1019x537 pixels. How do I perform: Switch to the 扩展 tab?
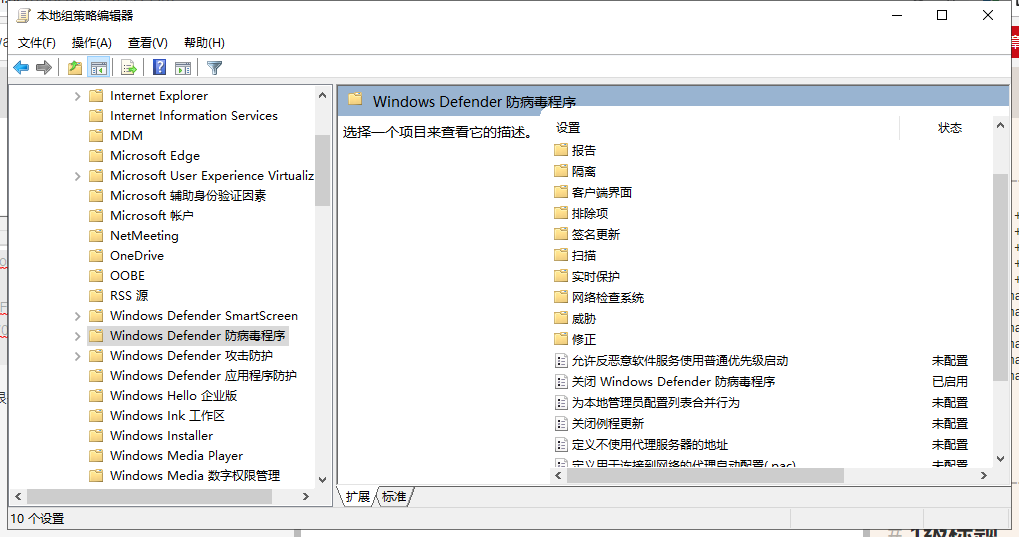(x=357, y=497)
